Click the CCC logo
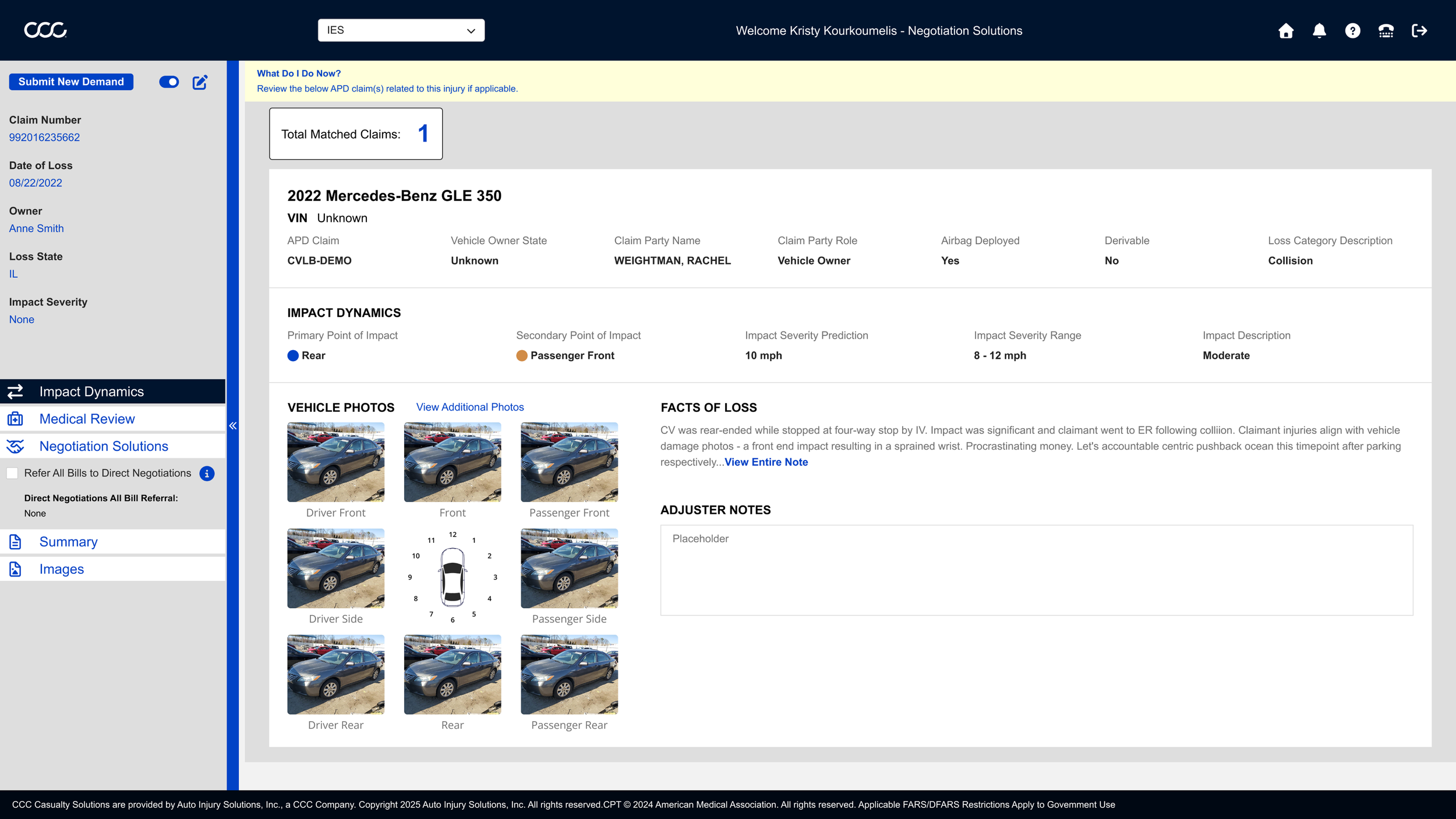Screen dimensions: 1456x819 pos(45,30)
